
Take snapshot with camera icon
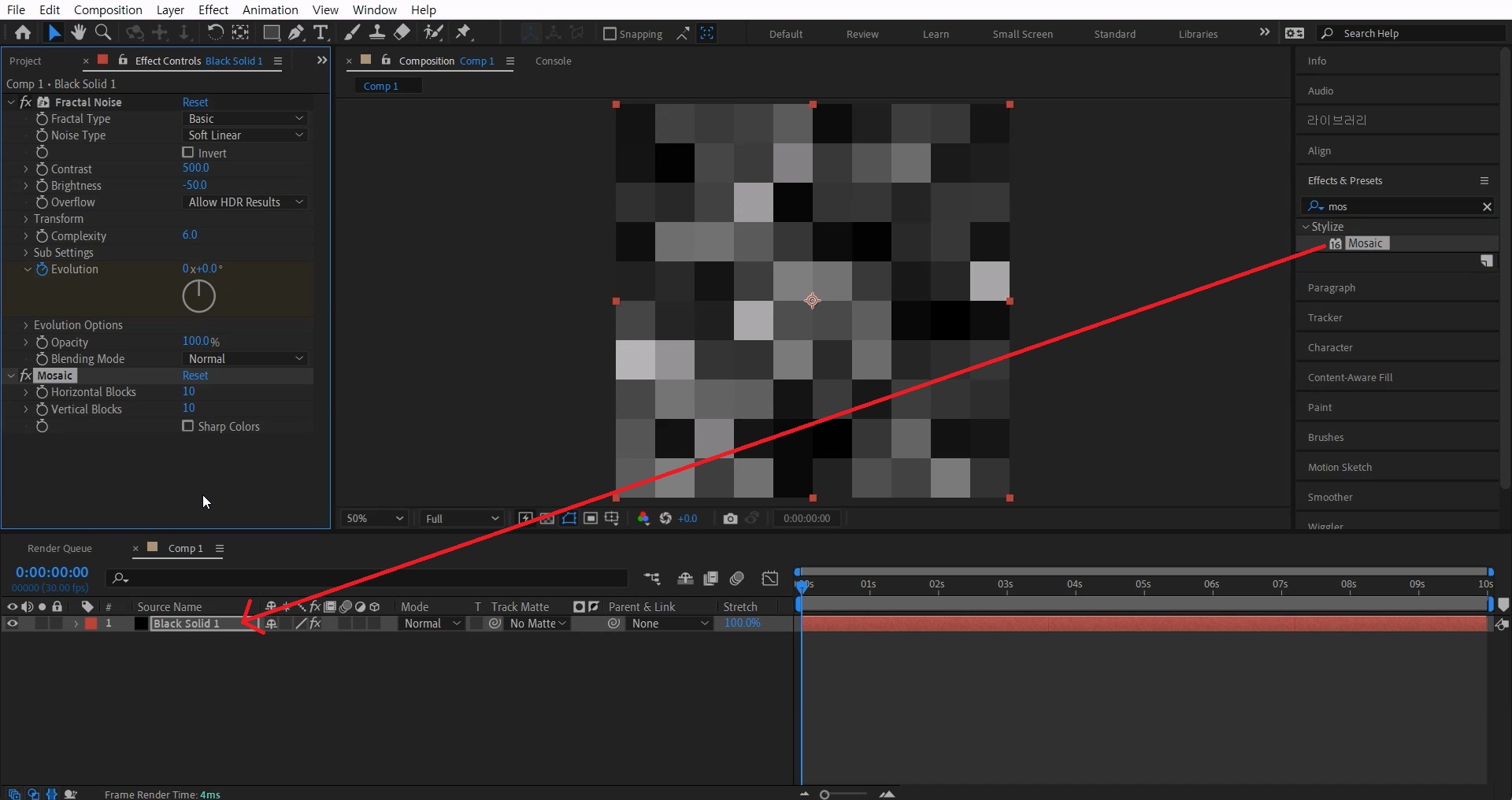pyautogui.click(x=730, y=518)
